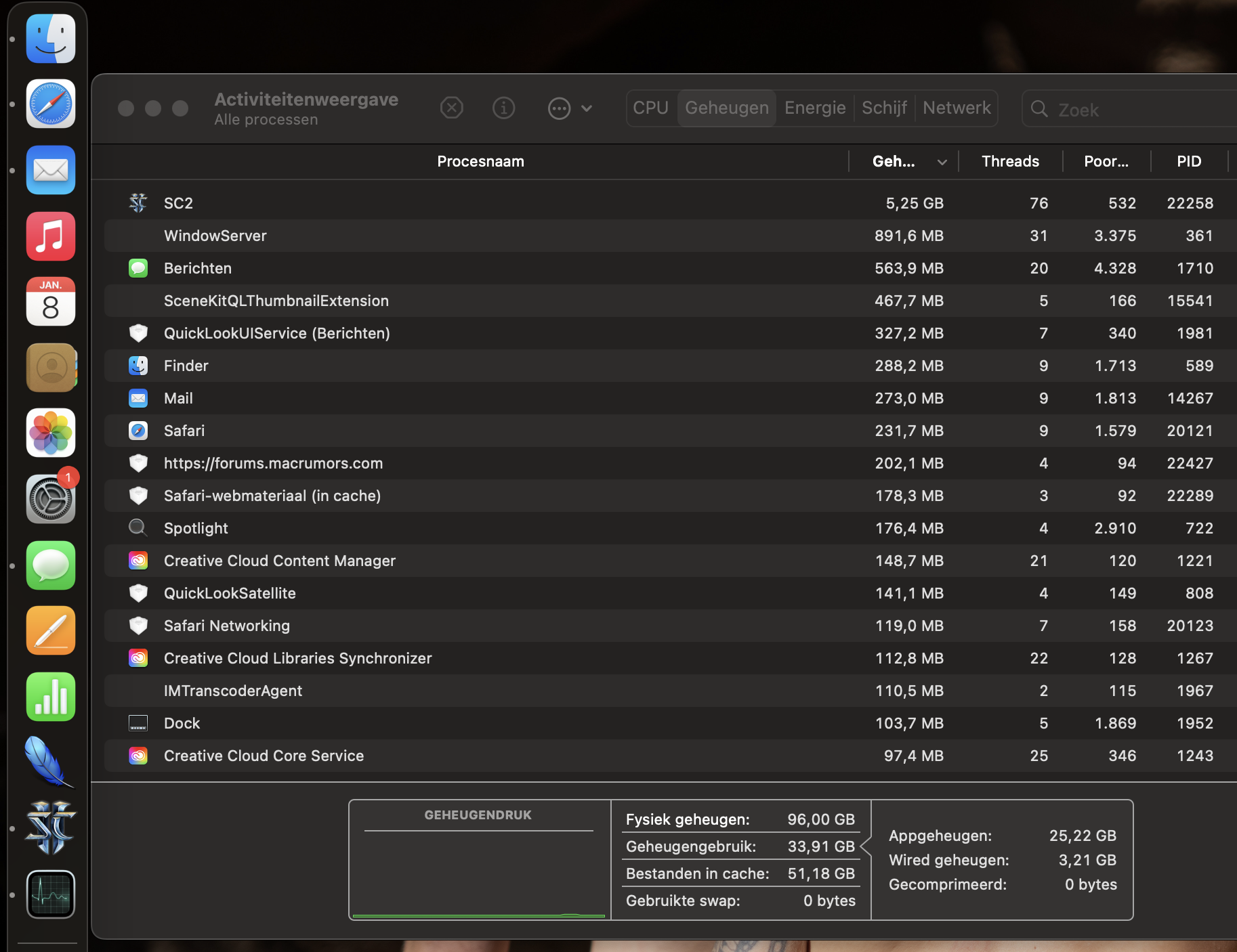The width and height of the screenshot is (1237, 952).
Task: Click Creative Cloud Libraries Synchronizer icon
Action: pos(138,658)
